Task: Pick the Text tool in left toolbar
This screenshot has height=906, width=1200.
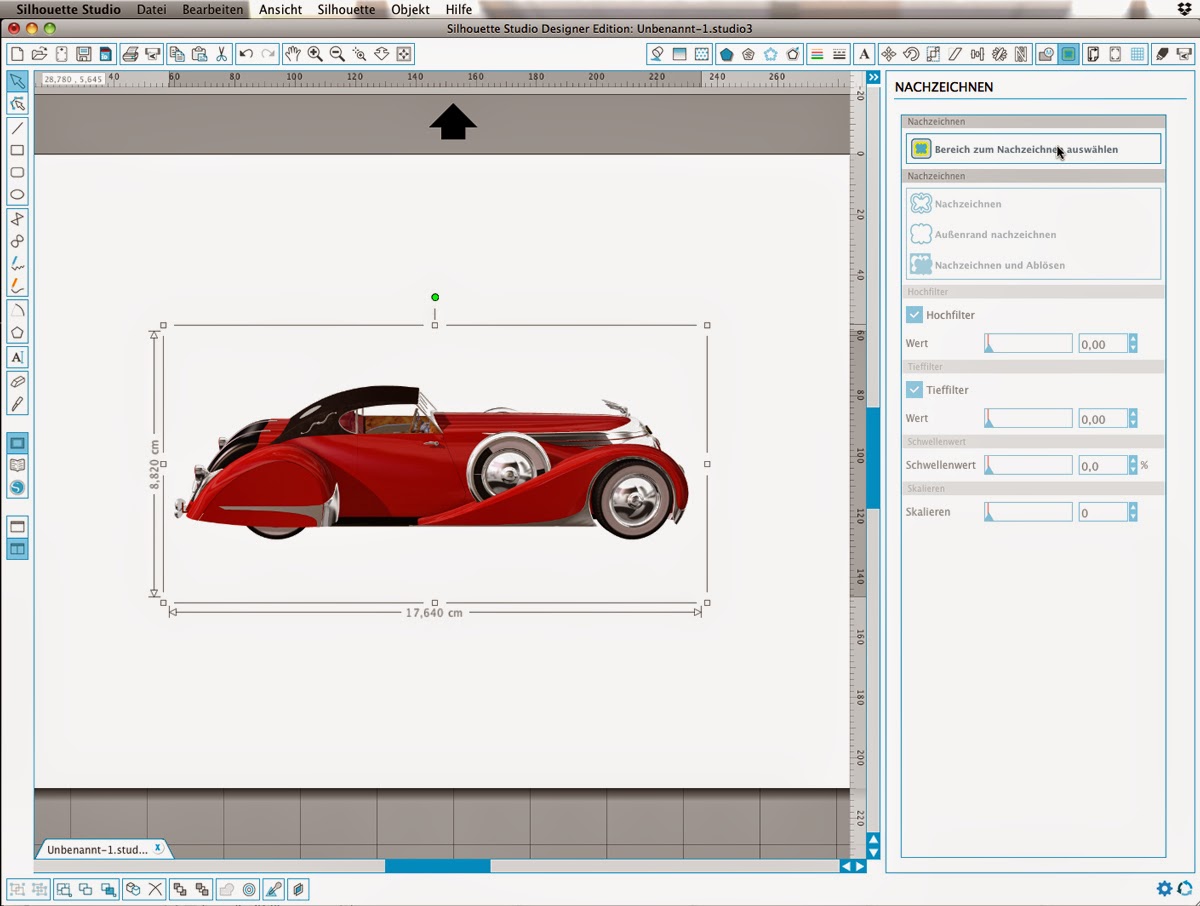Action: click(17, 357)
